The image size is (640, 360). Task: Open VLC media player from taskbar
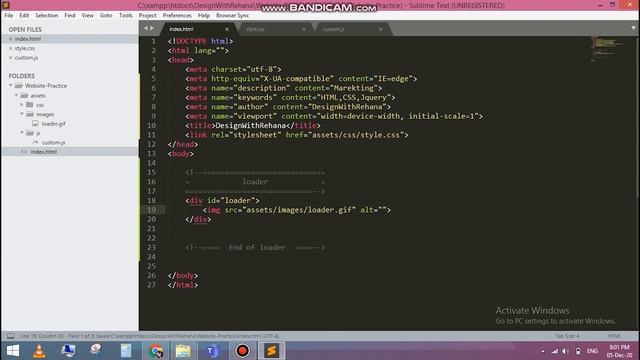point(39,351)
